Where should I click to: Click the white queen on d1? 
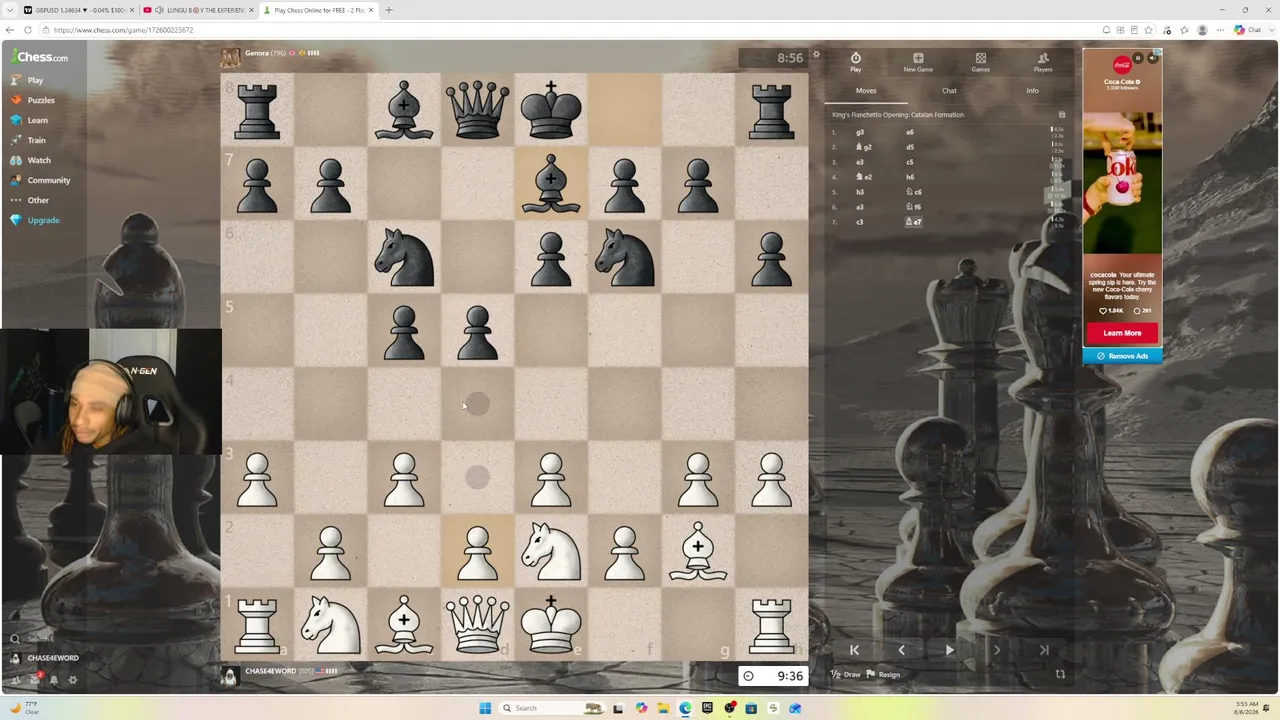pyautogui.click(x=477, y=624)
